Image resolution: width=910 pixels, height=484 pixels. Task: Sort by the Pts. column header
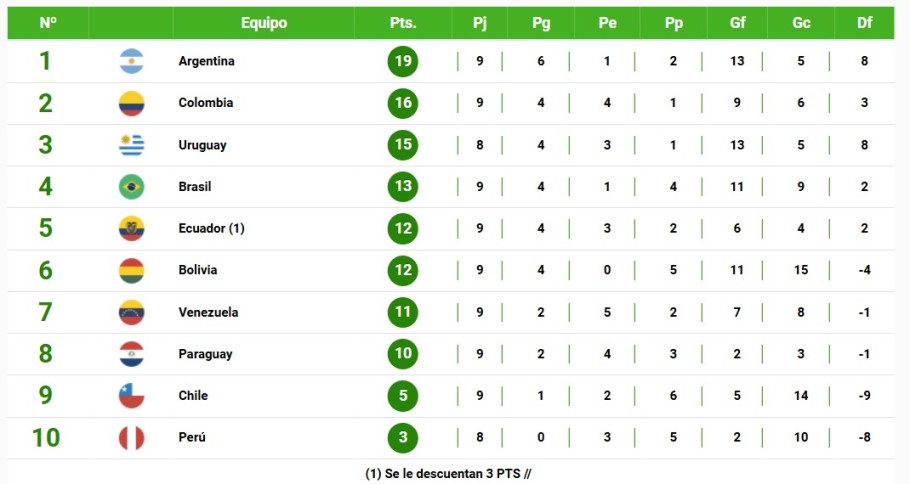403,23
